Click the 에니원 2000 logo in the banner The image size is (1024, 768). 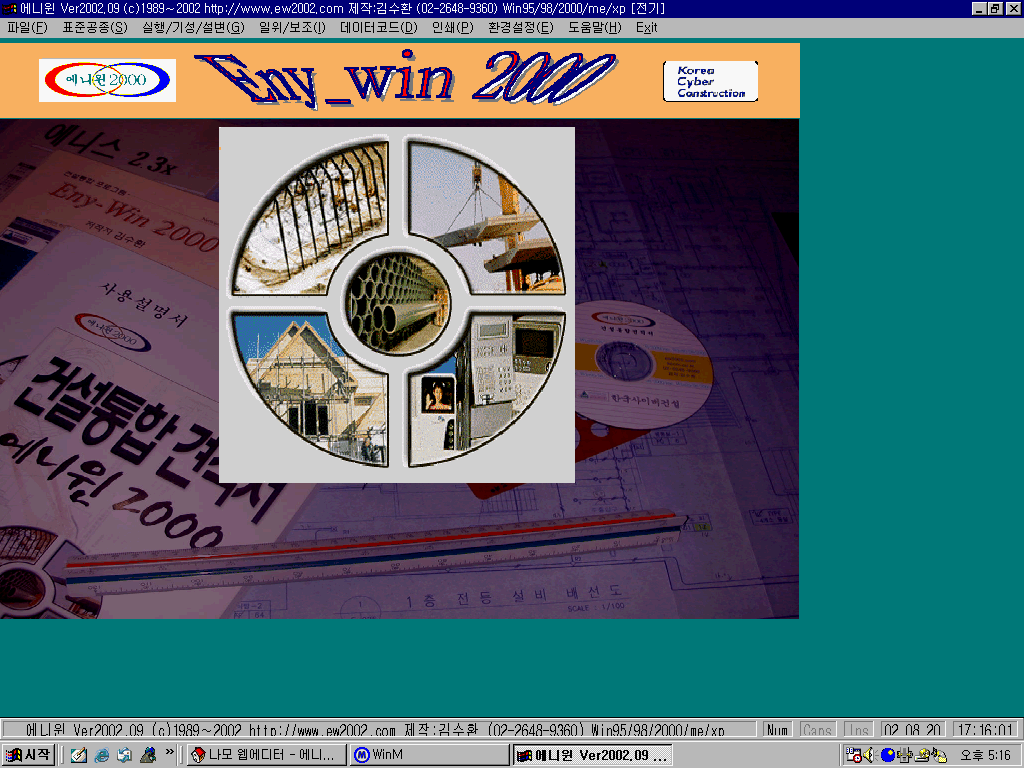coord(107,80)
